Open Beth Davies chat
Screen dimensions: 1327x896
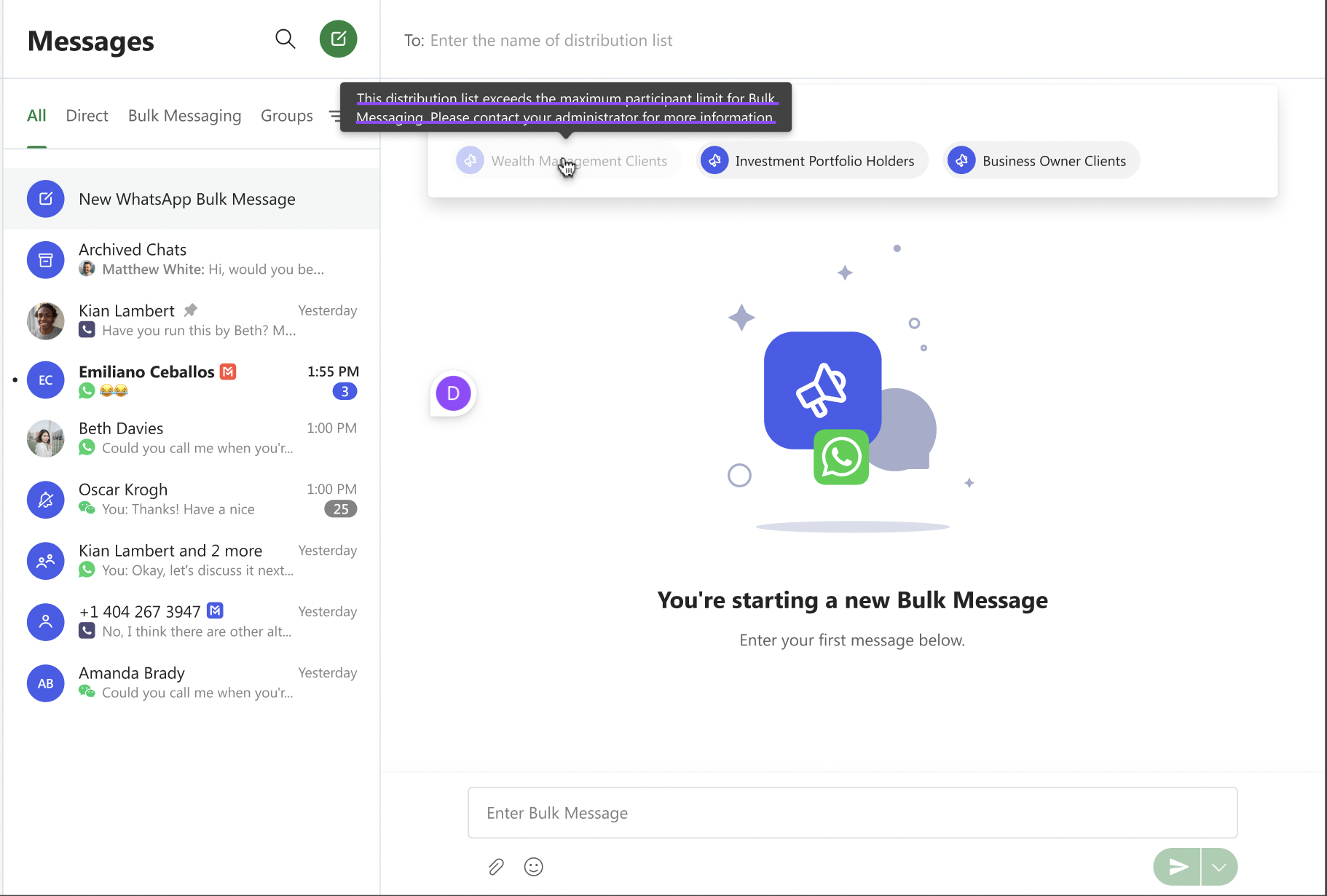coord(192,439)
